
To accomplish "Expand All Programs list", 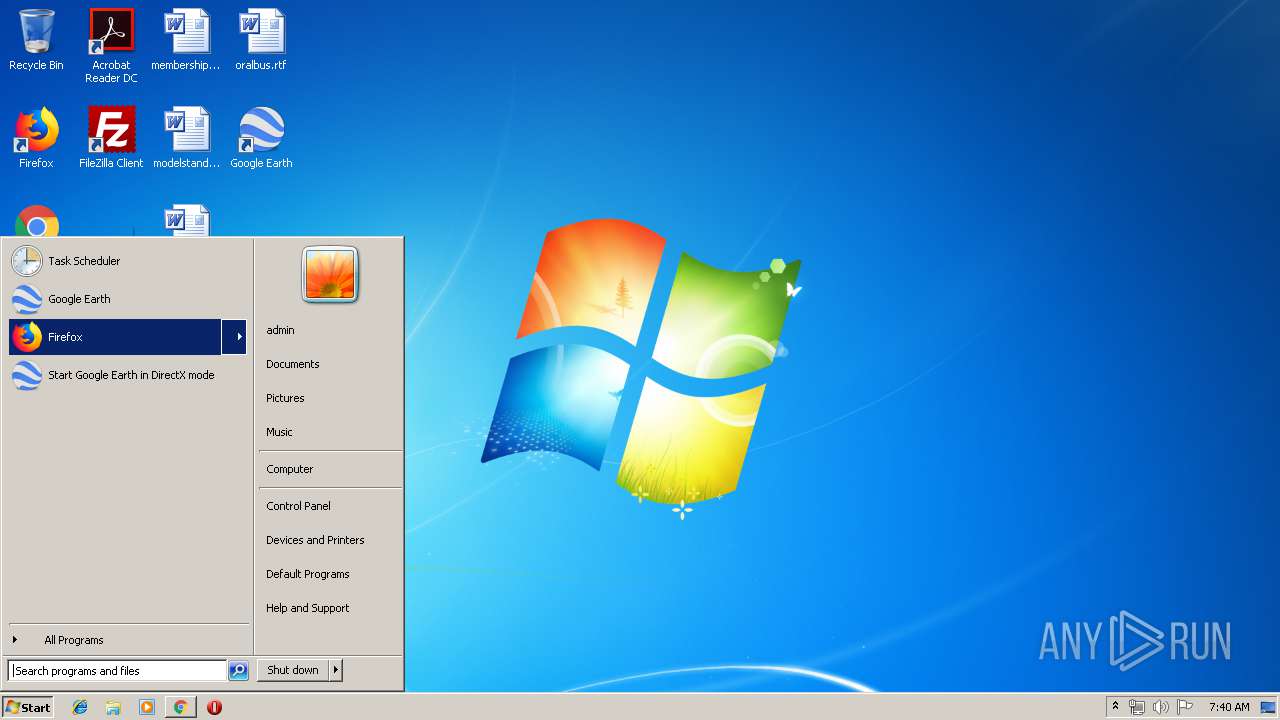I will coord(128,640).
